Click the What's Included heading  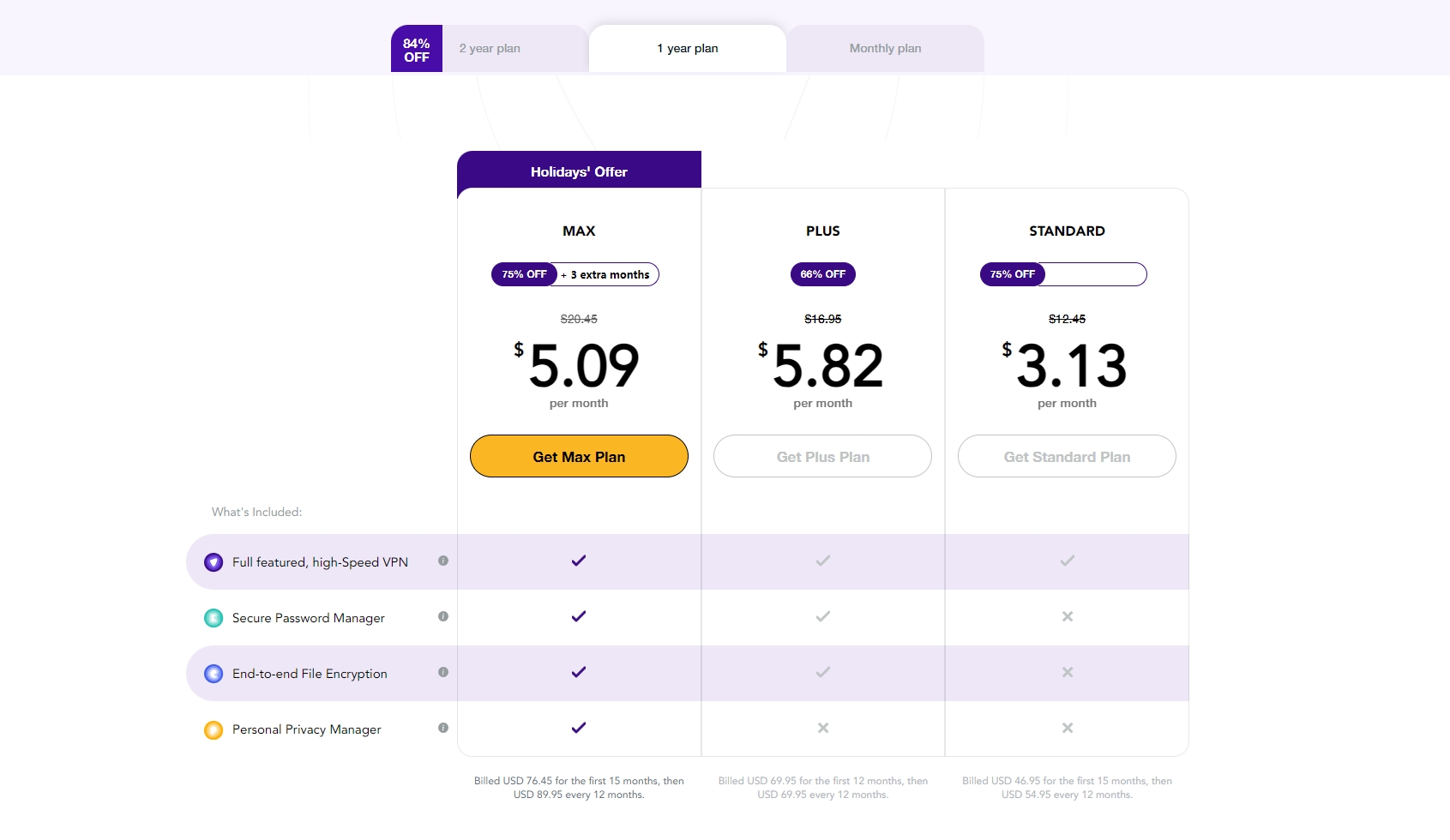[257, 512]
